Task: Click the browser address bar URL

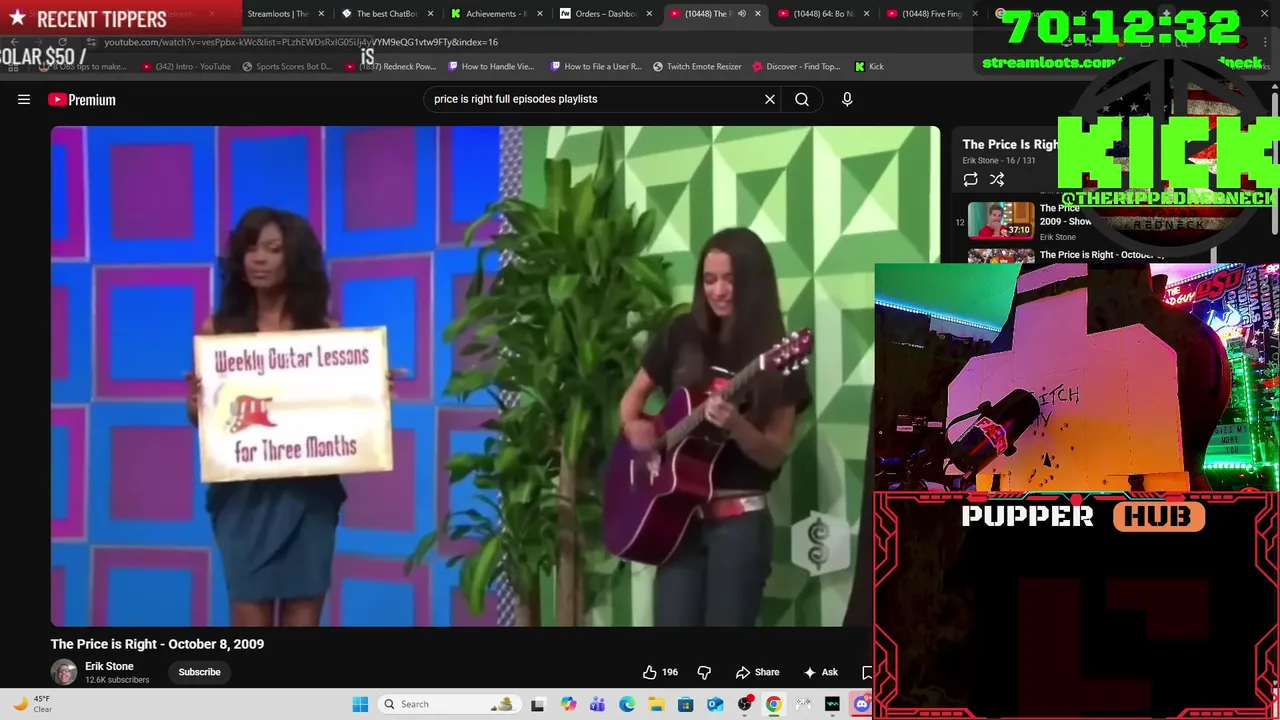Action: pos(301,42)
